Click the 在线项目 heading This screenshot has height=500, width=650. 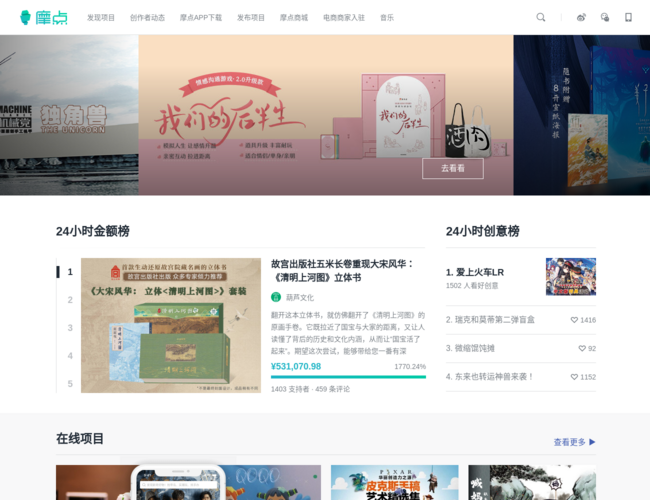[x=80, y=439]
